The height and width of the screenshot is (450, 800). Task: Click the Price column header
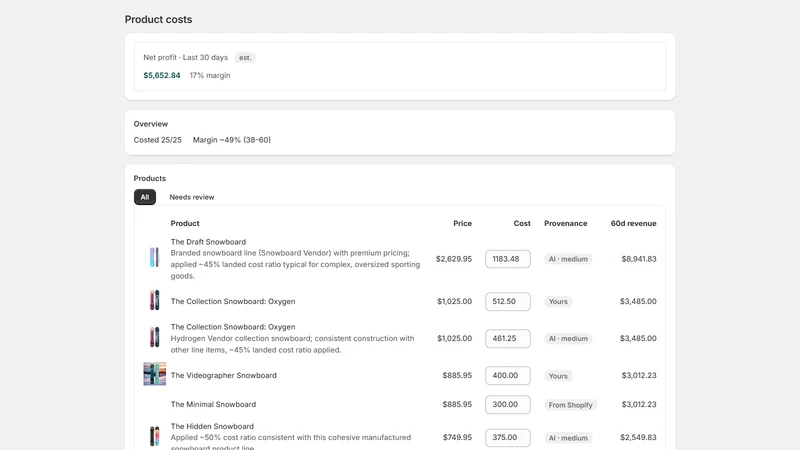462,223
